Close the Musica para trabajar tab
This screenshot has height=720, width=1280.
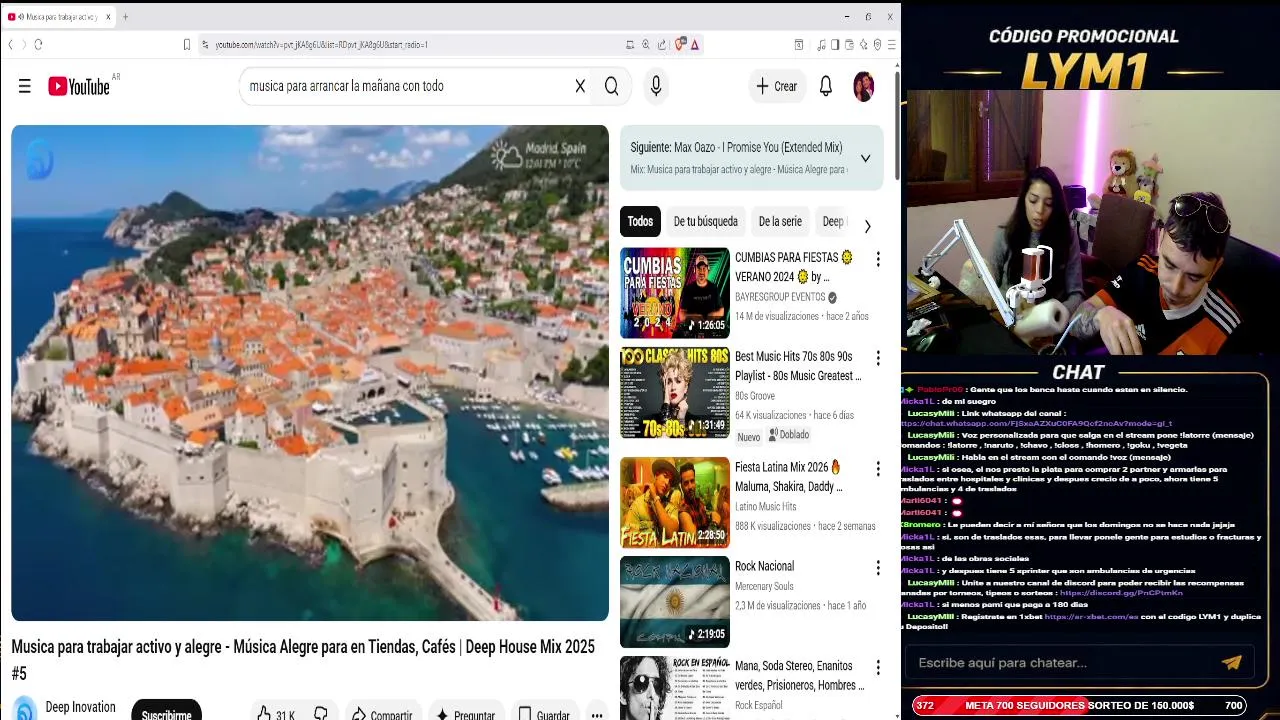point(106,17)
